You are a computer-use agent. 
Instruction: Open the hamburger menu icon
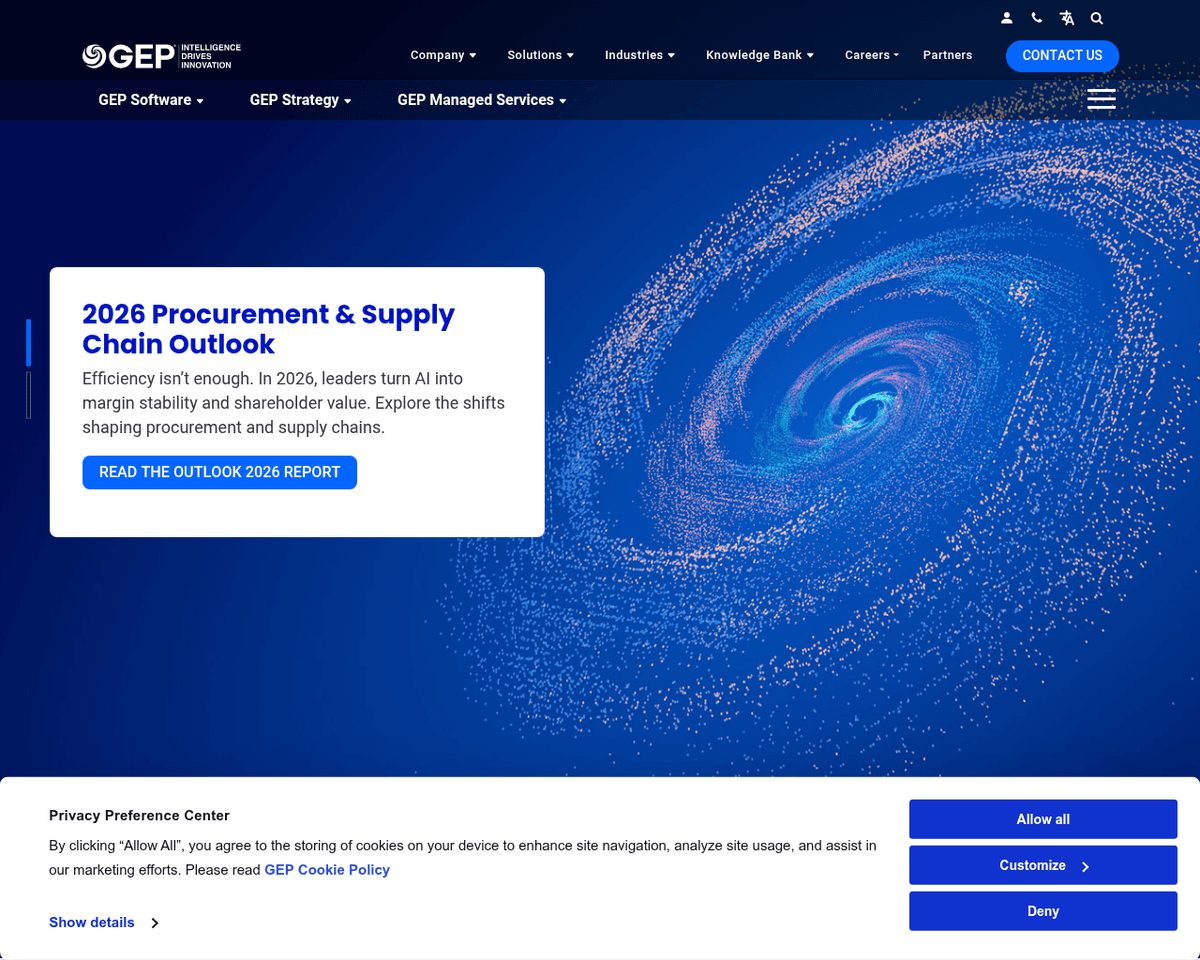(x=1101, y=99)
